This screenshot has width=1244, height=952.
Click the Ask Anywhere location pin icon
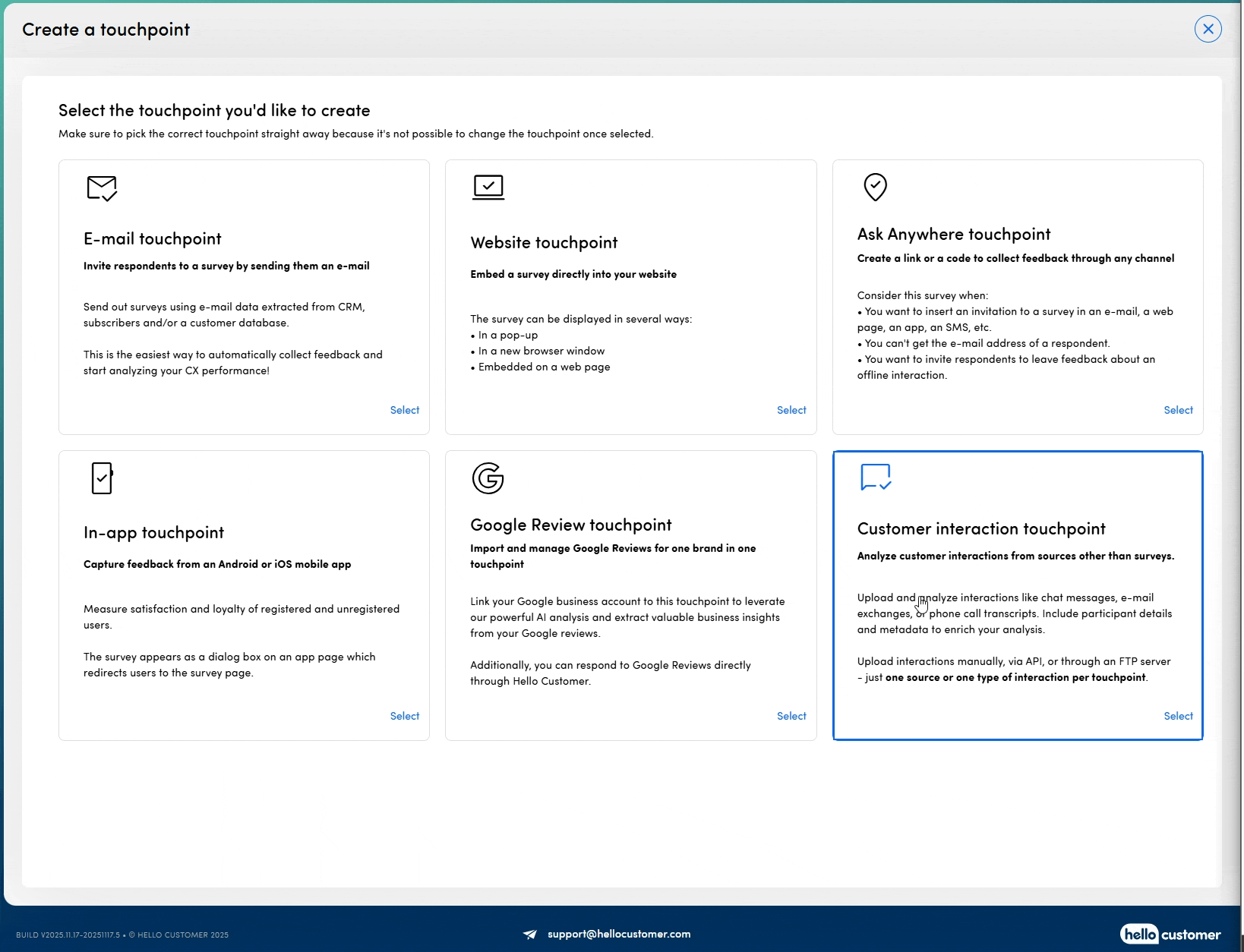click(875, 187)
